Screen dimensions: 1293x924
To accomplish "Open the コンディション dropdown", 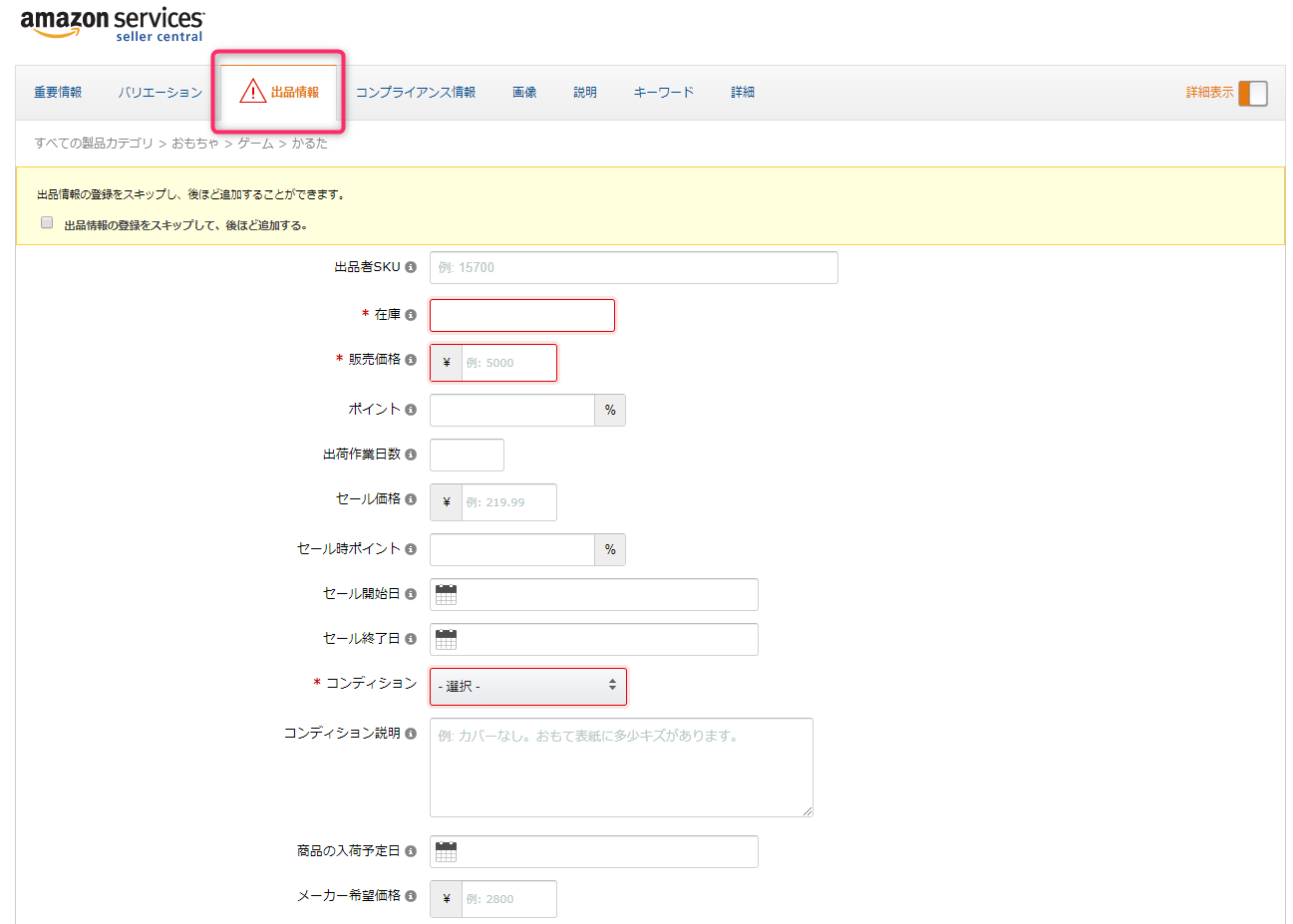I will (527, 687).
